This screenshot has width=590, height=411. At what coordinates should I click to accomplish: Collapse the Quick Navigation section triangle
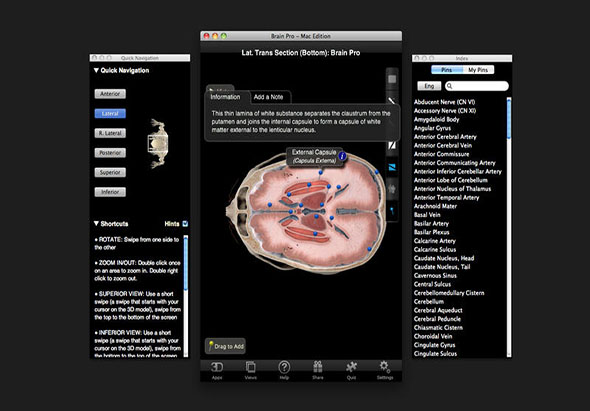pyautogui.click(x=96, y=70)
